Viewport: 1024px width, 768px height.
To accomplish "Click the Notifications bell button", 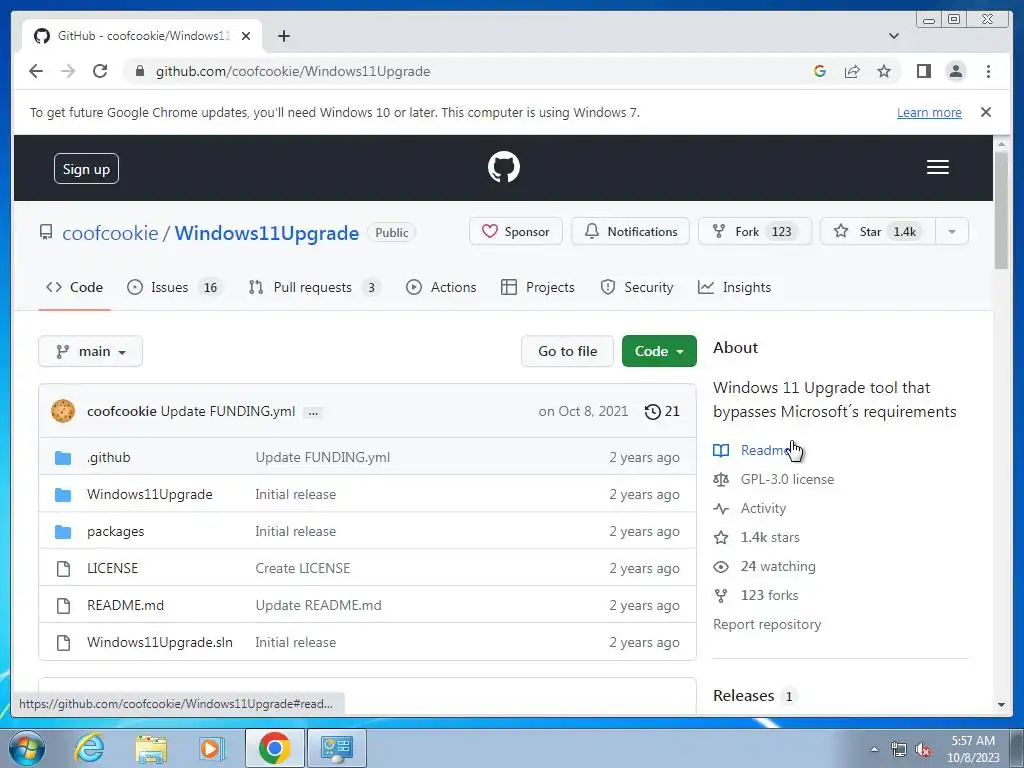I will point(630,232).
